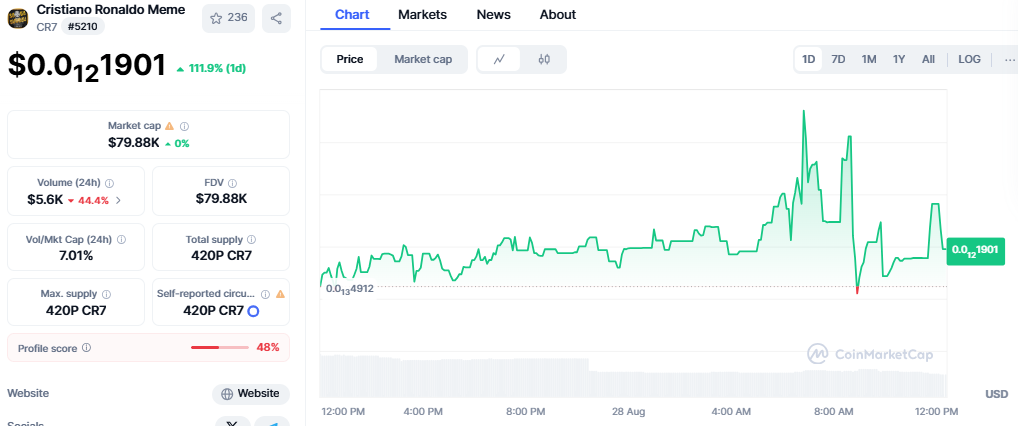Expand Volume 24h details chevron
The width and height of the screenshot is (1018, 426).
(x=118, y=200)
